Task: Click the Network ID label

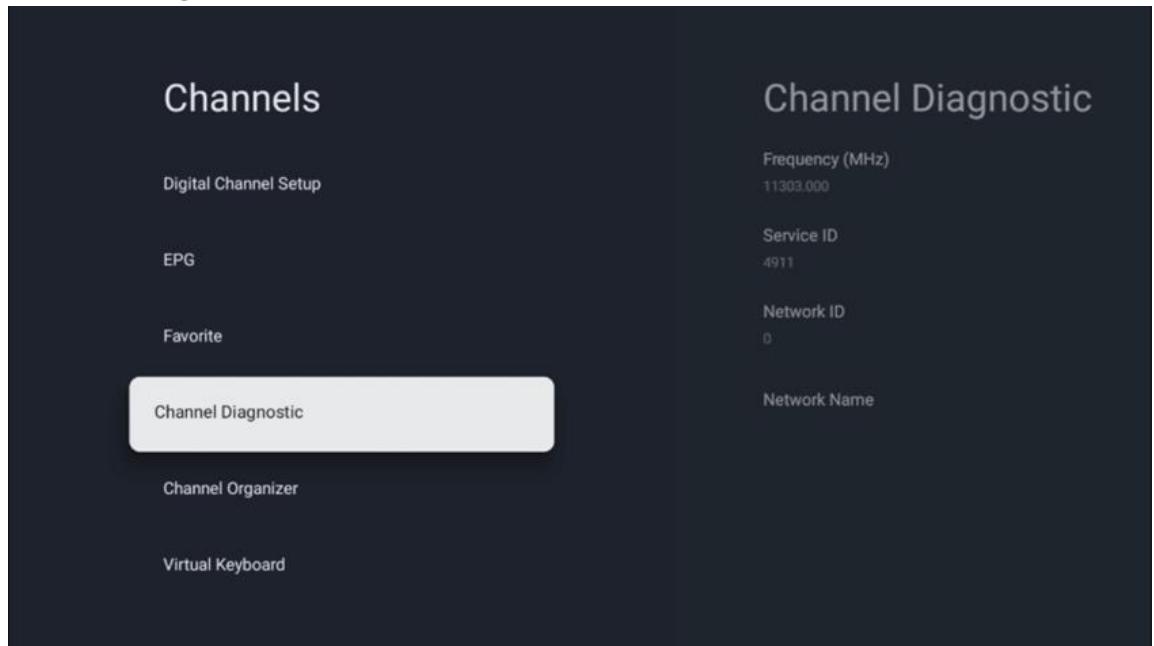Action: click(804, 312)
